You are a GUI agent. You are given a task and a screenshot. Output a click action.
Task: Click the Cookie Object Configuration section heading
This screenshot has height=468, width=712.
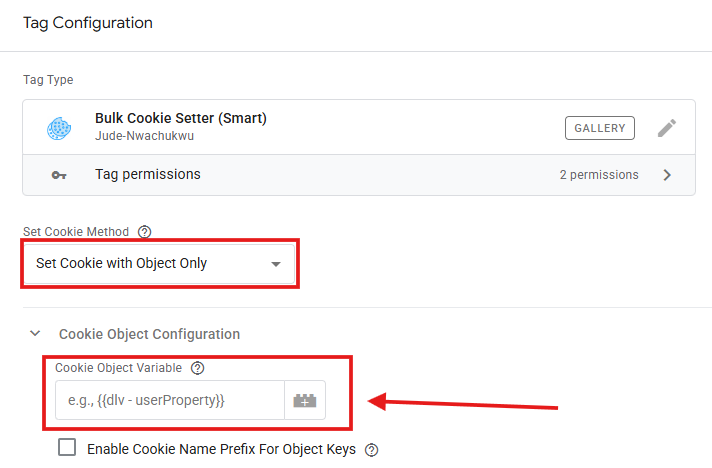tap(149, 334)
